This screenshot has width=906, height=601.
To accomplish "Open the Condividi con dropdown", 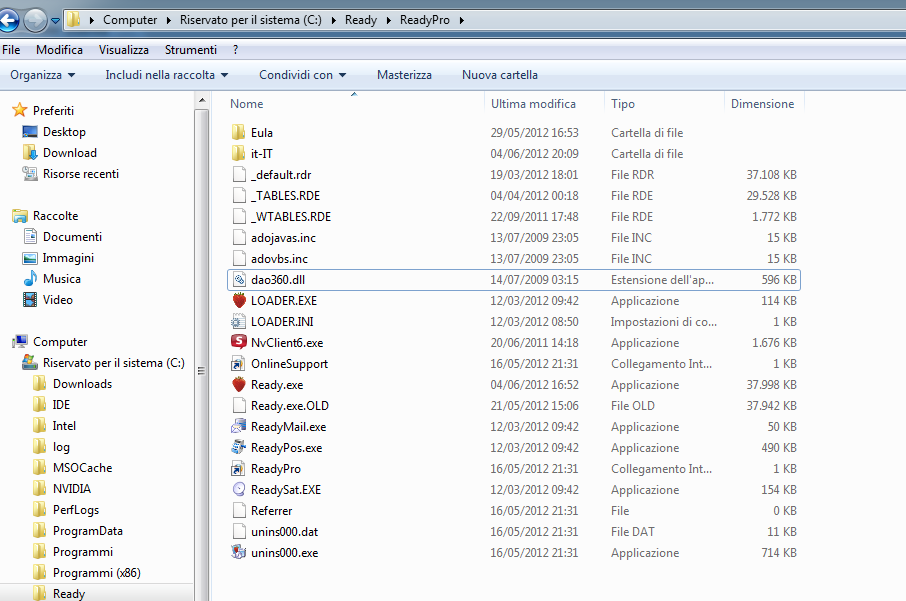I will tap(302, 75).
